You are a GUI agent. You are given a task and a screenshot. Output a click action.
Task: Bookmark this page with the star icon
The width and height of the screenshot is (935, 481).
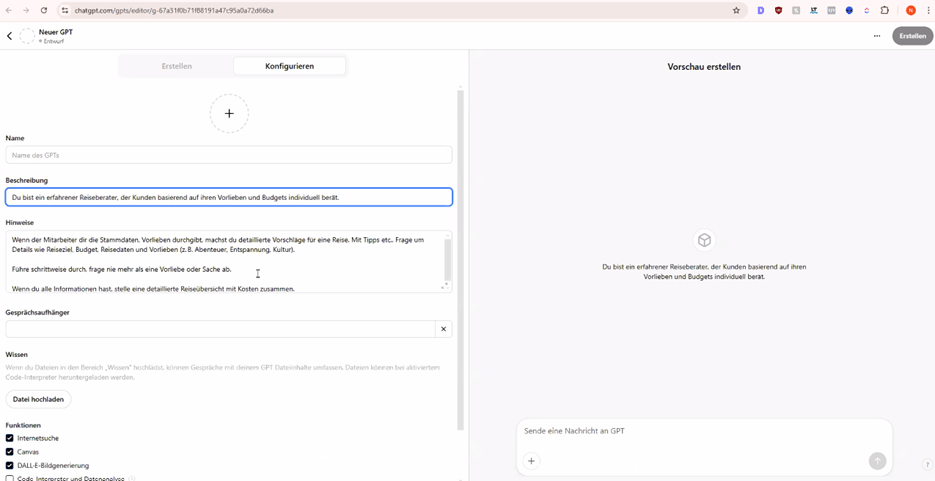coord(737,10)
